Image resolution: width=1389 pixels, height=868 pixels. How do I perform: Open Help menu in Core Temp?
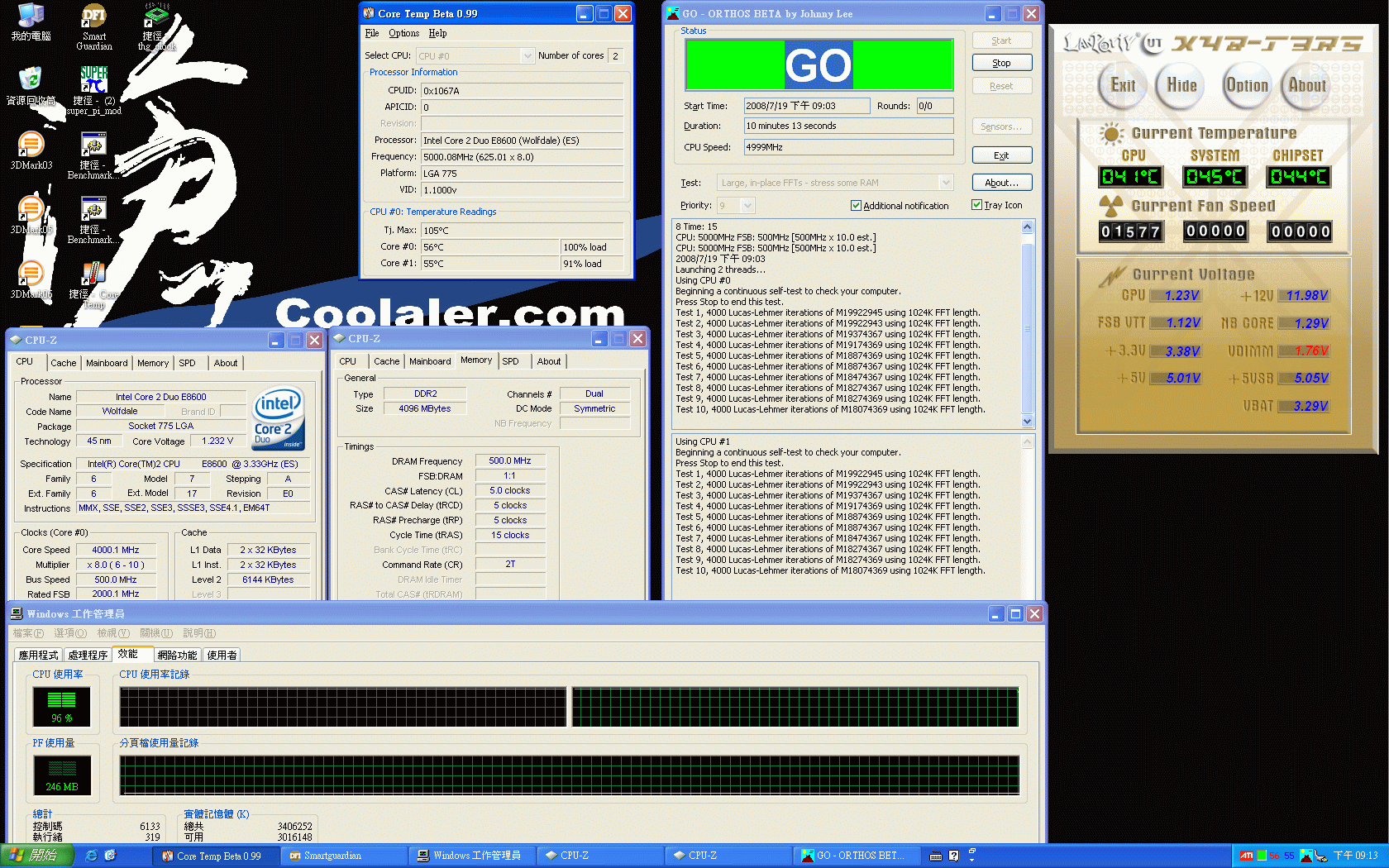tap(437, 33)
